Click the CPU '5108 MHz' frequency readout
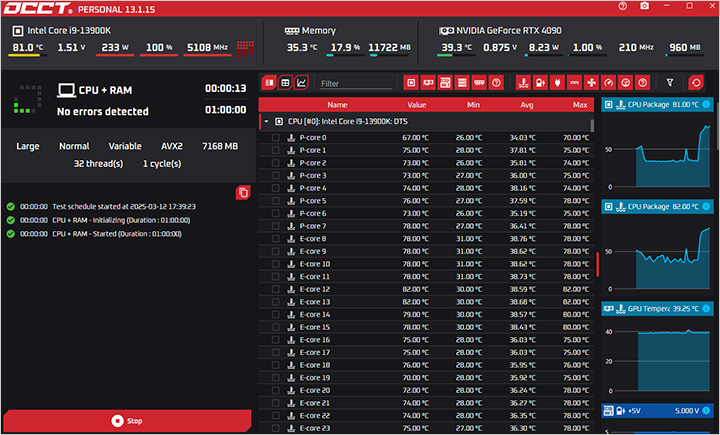 tap(207, 47)
